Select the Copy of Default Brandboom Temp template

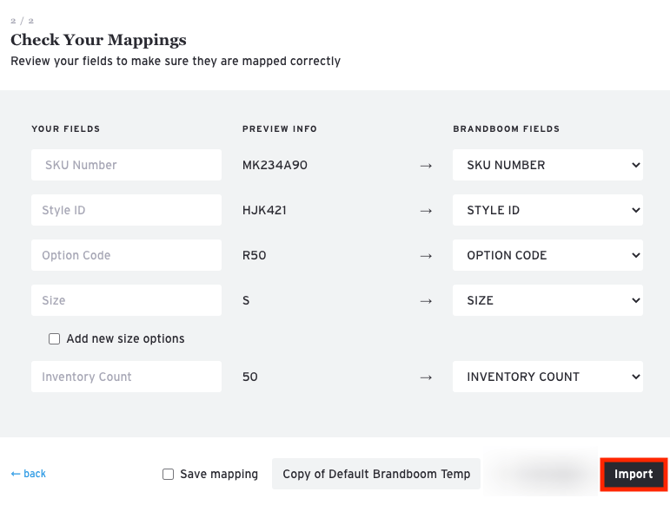[376, 474]
